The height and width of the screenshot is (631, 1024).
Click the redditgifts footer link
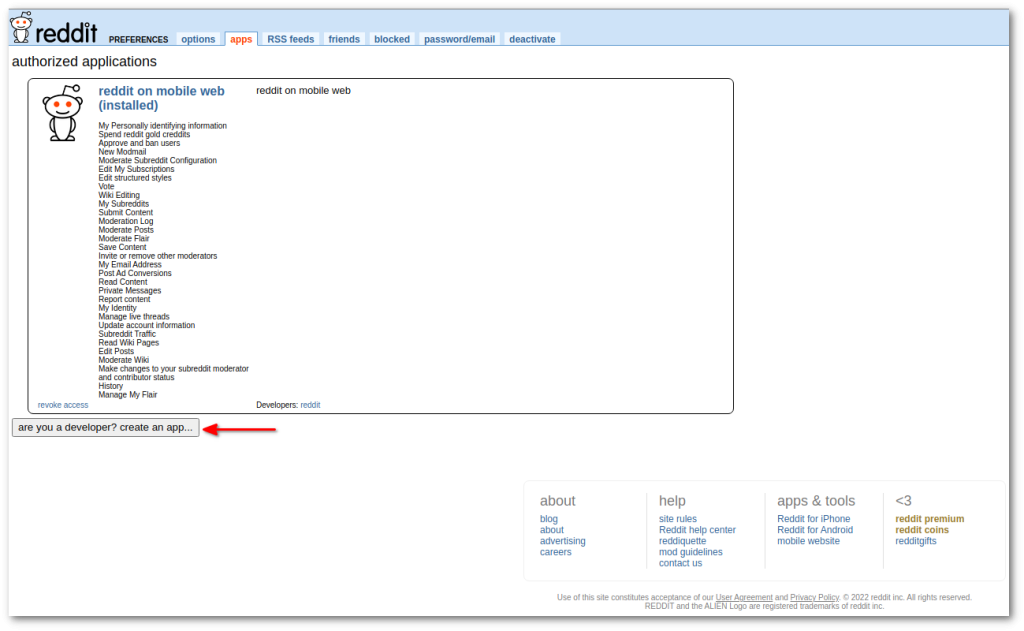[x=915, y=540]
